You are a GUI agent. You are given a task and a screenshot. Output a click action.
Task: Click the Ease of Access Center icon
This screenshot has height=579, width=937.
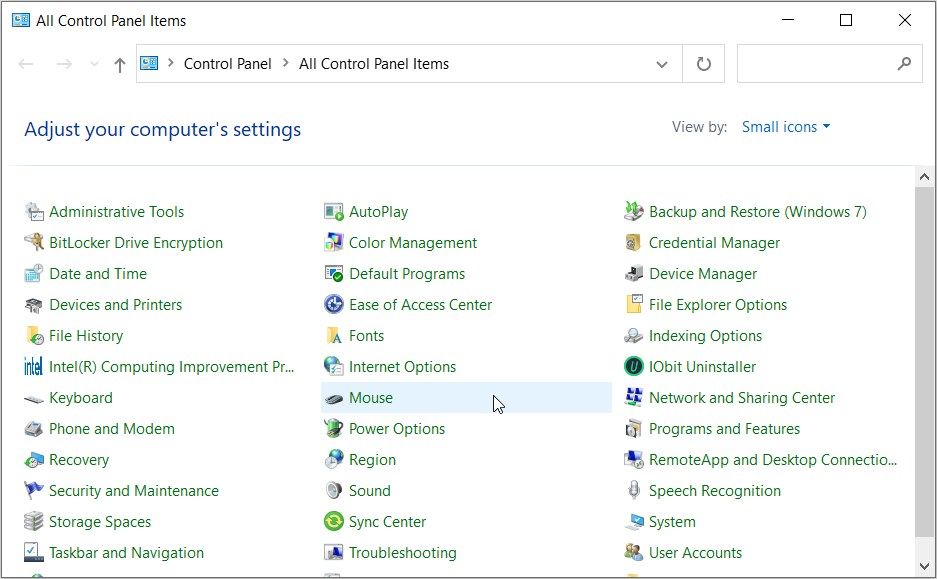[334, 305]
